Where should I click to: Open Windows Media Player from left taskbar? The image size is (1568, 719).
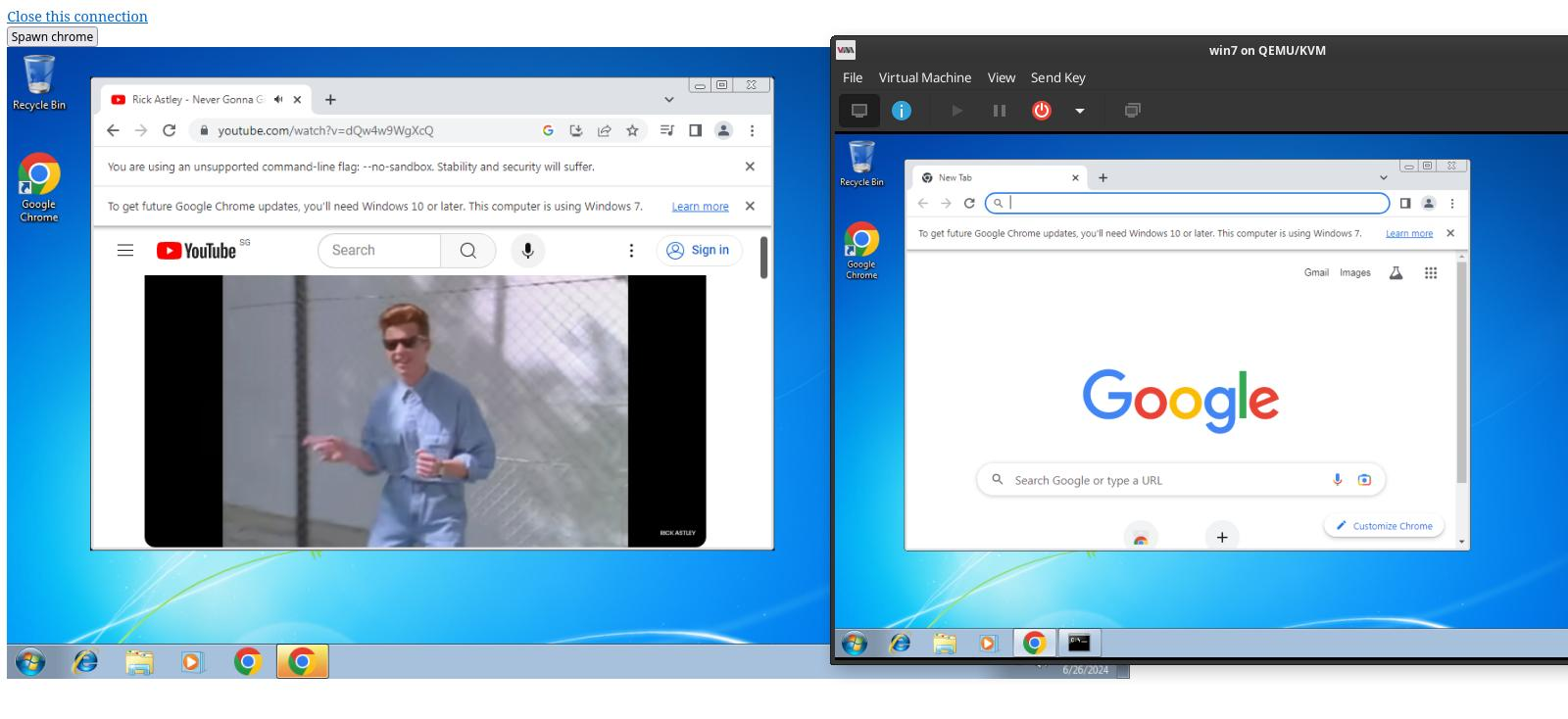pos(192,662)
